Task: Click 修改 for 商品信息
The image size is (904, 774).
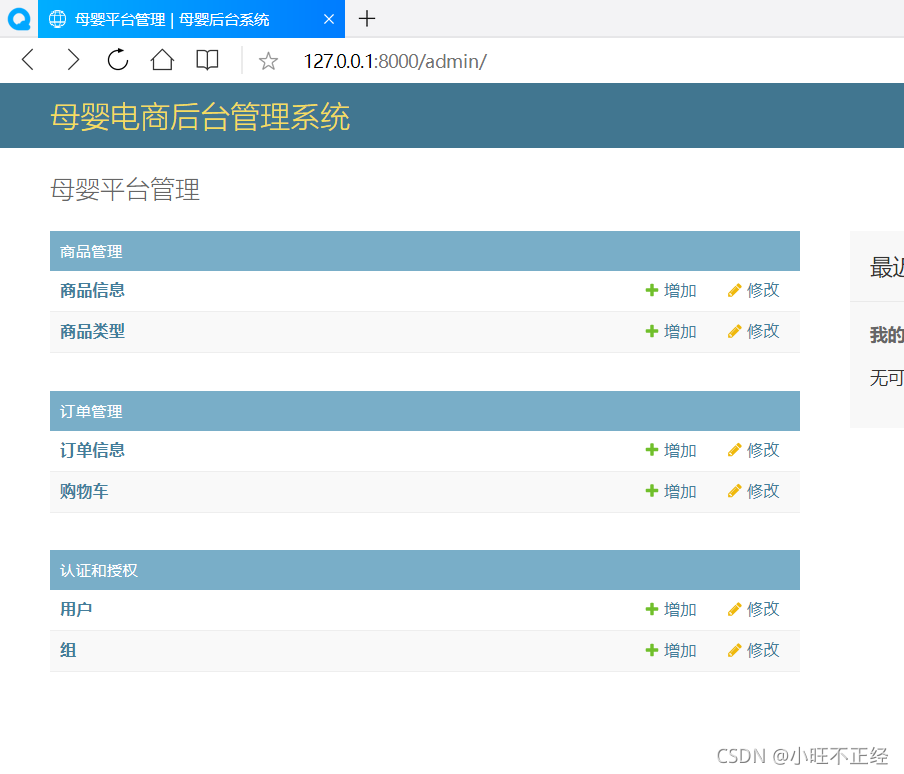Action: (x=754, y=290)
